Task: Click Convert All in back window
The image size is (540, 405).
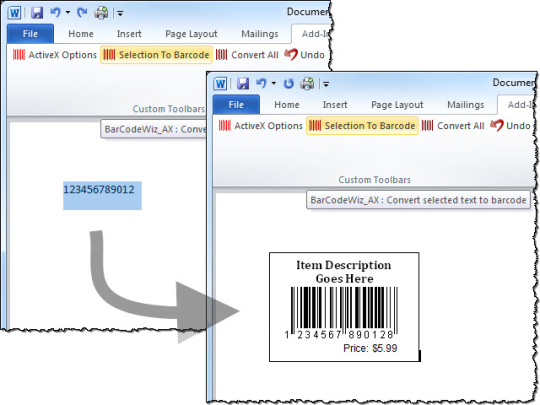Action: 247,55
